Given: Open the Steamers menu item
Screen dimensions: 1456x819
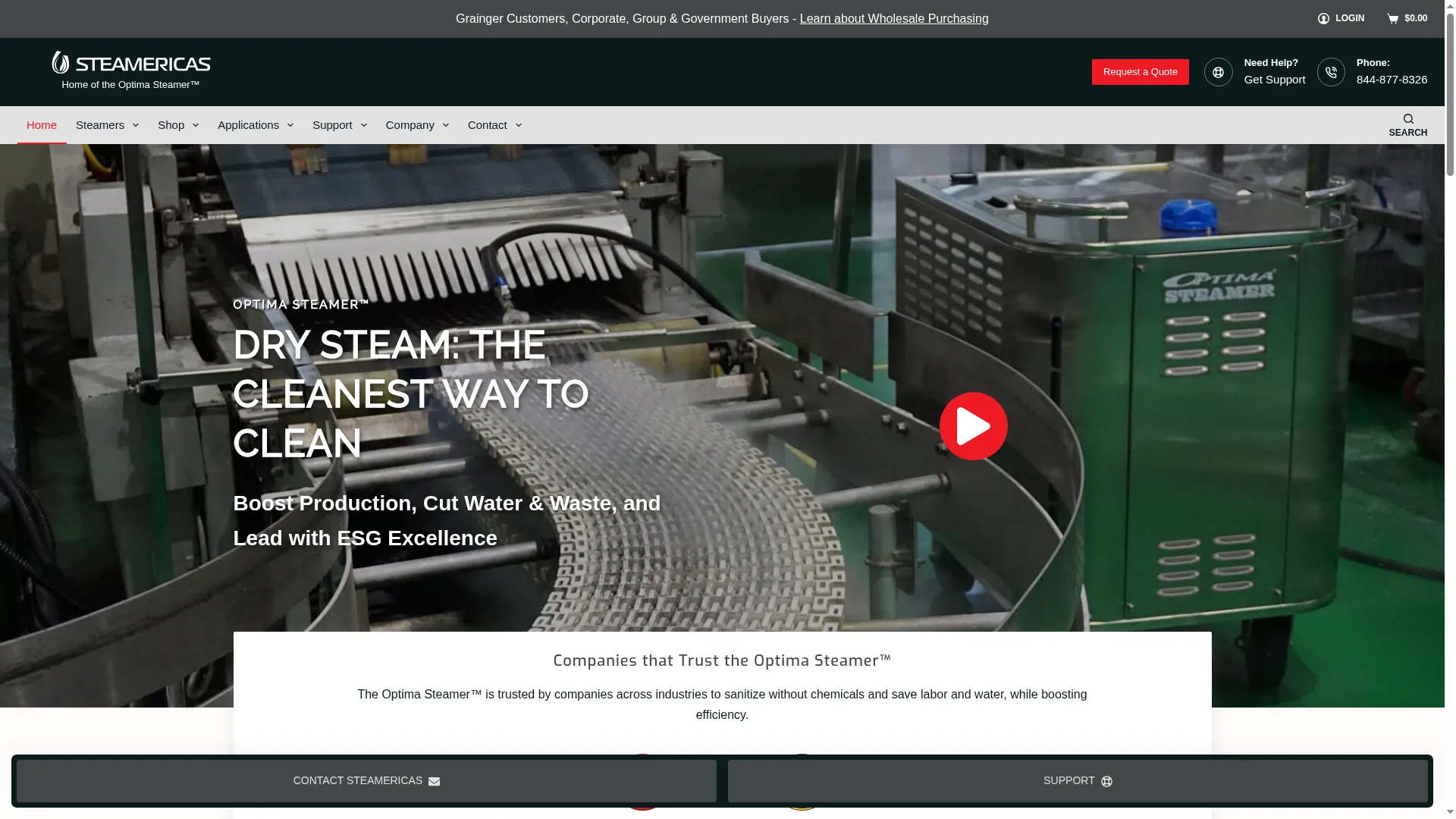Looking at the screenshot, I should [x=100, y=125].
